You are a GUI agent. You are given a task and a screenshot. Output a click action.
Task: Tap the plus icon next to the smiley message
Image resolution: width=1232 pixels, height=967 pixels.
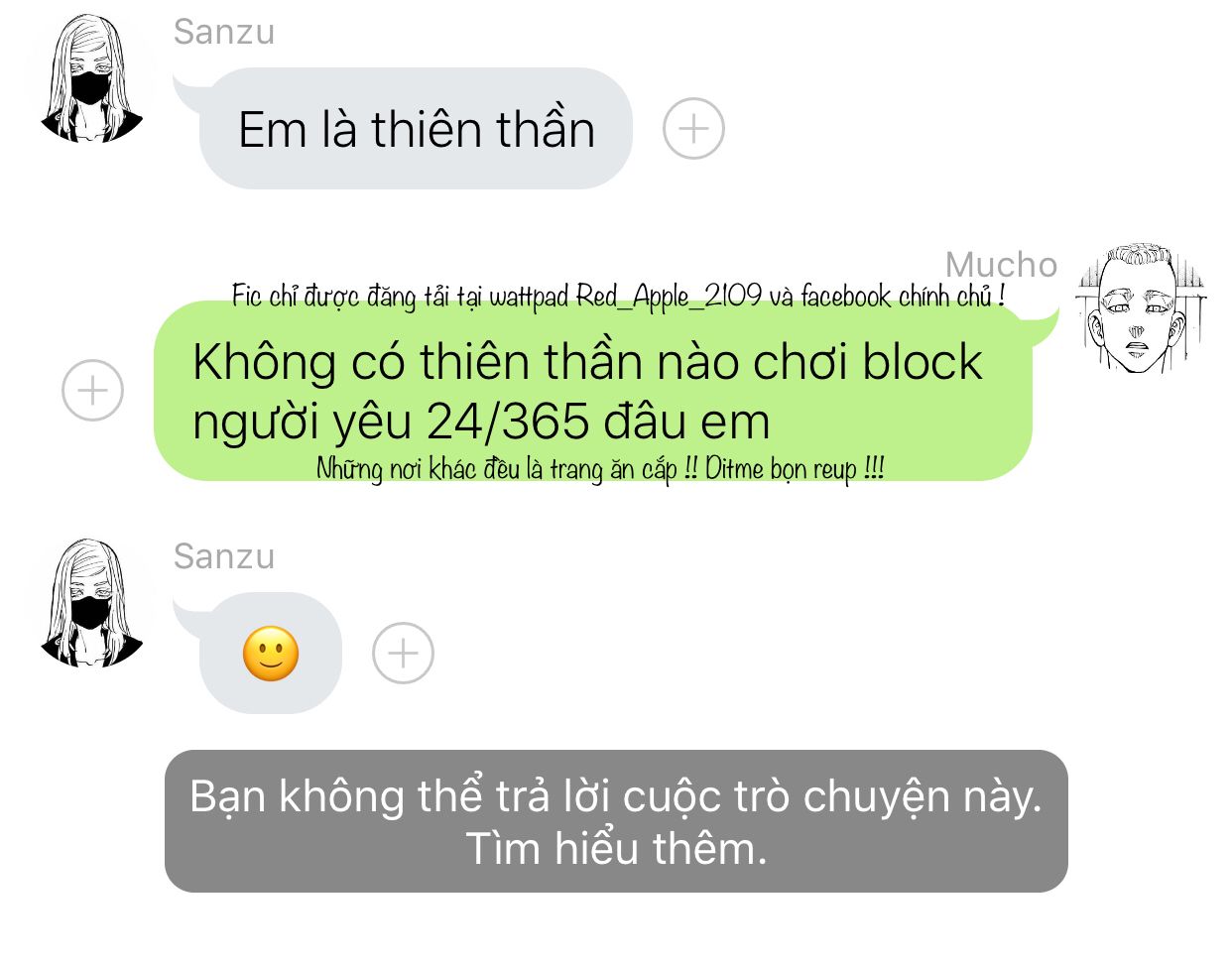[x=403, y=654]
